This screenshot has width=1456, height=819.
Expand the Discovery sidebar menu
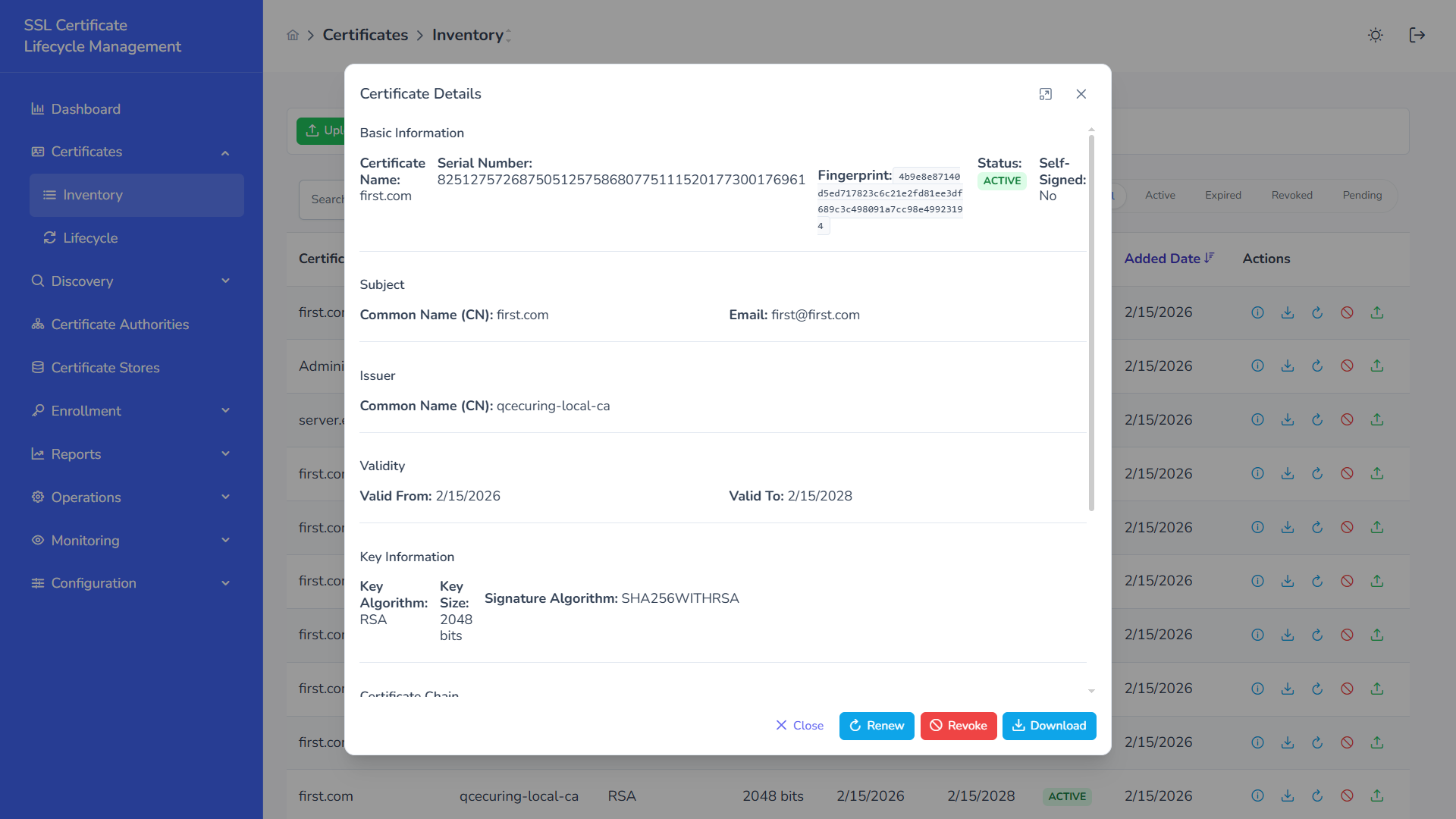(x=225, y=281)
